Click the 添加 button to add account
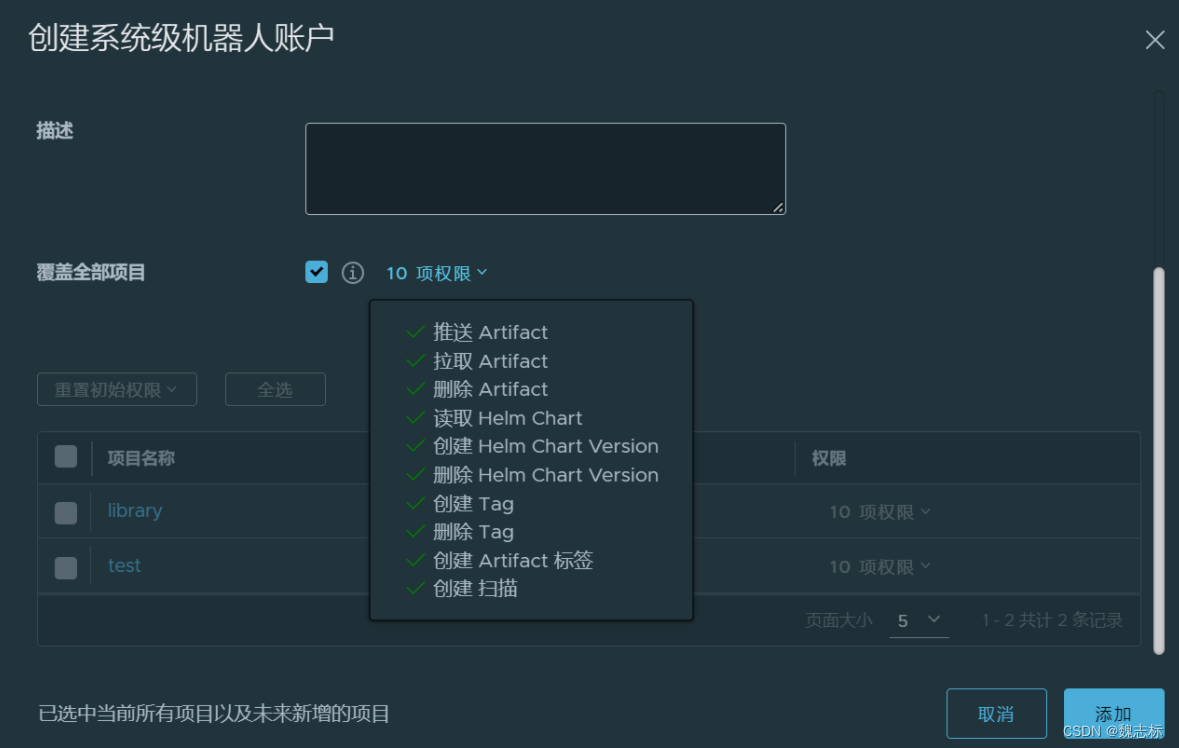The height and width of the screenshot is (748, 1179). pyautogui.click(x=1113, y=713)
